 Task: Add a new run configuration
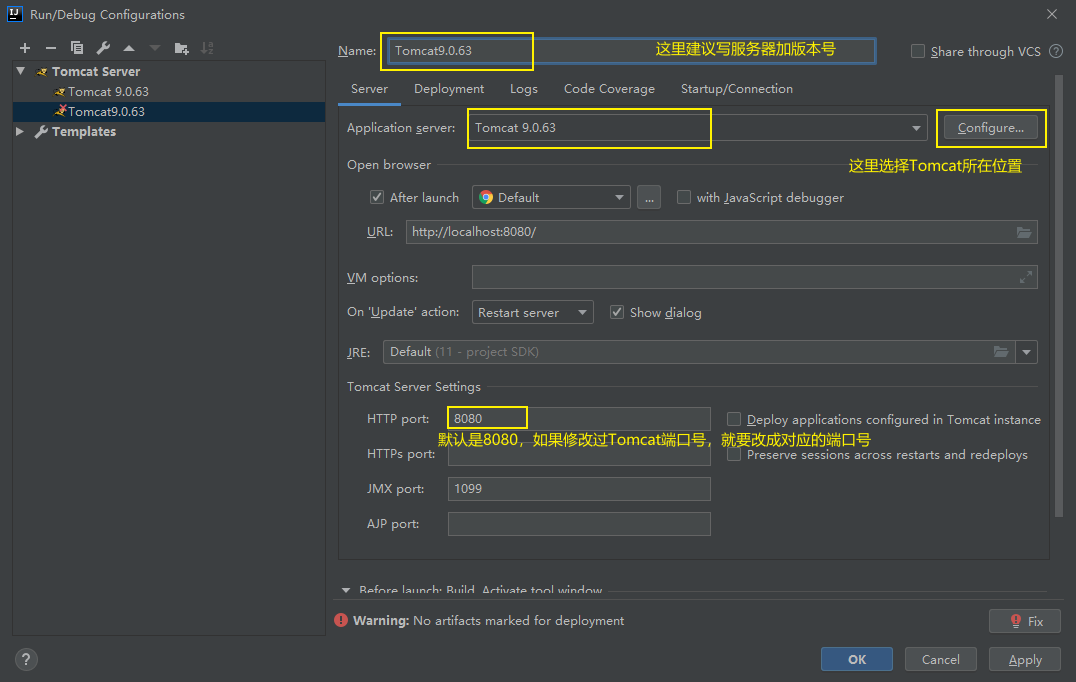click(x=25, y=47)
